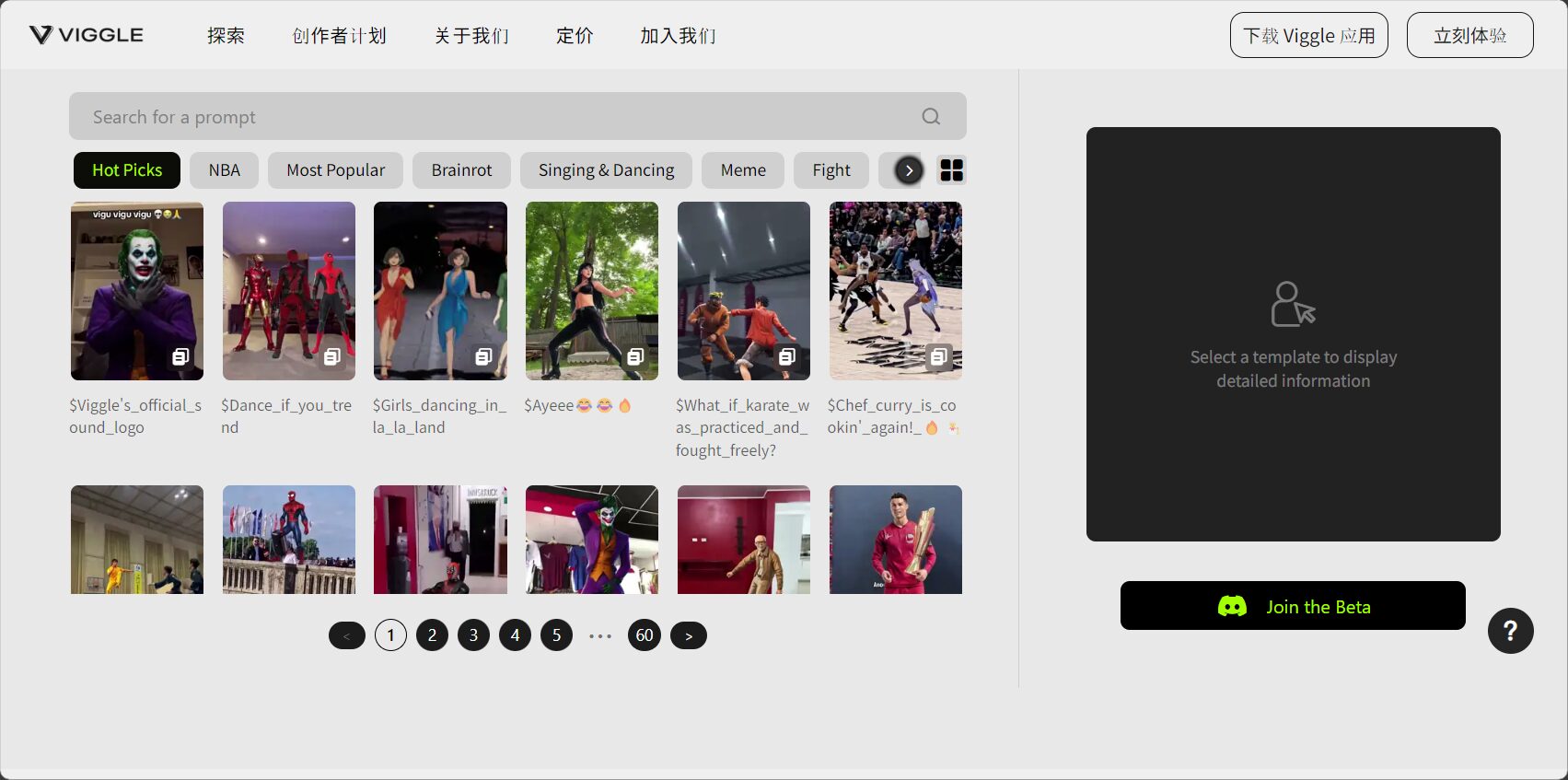Viewport: 1568px width, 780px height.
Task: Jump to last page 60
Action: (645, 635)
